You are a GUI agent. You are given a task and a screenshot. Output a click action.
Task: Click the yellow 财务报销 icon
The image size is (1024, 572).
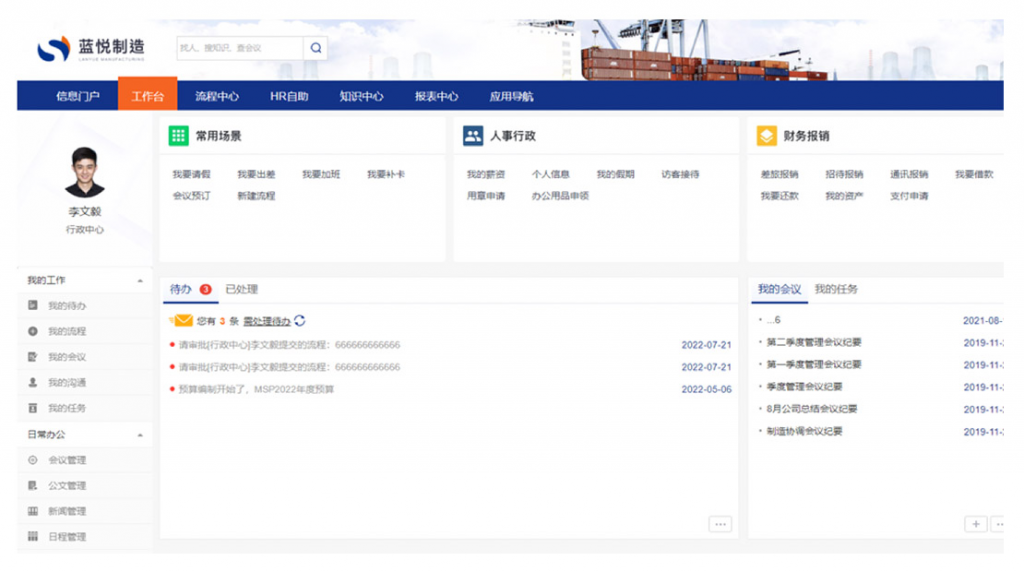pos(766,136)
